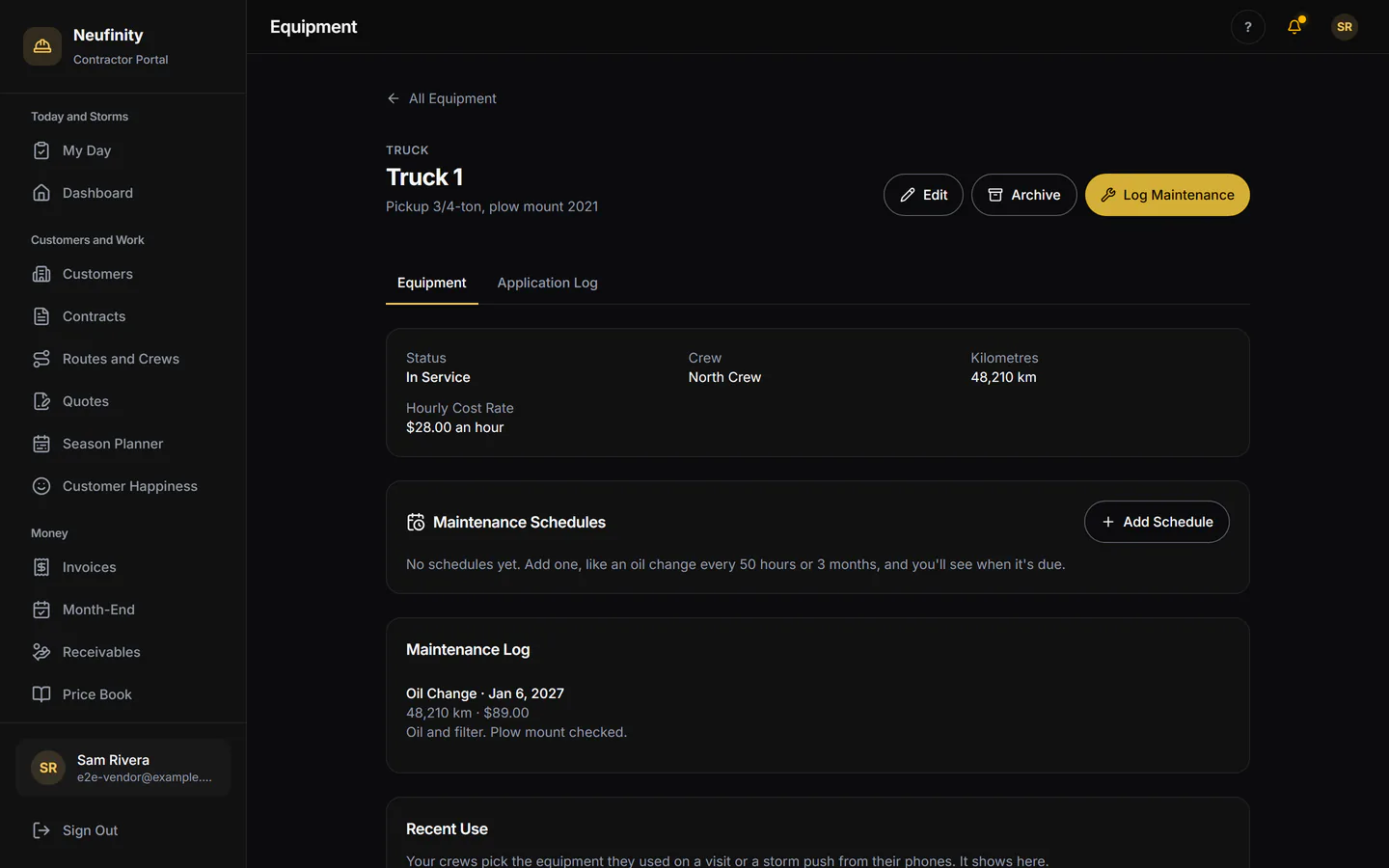Click the North Crew value
The image size is (1389, 868).
click(x=724, y=377)
